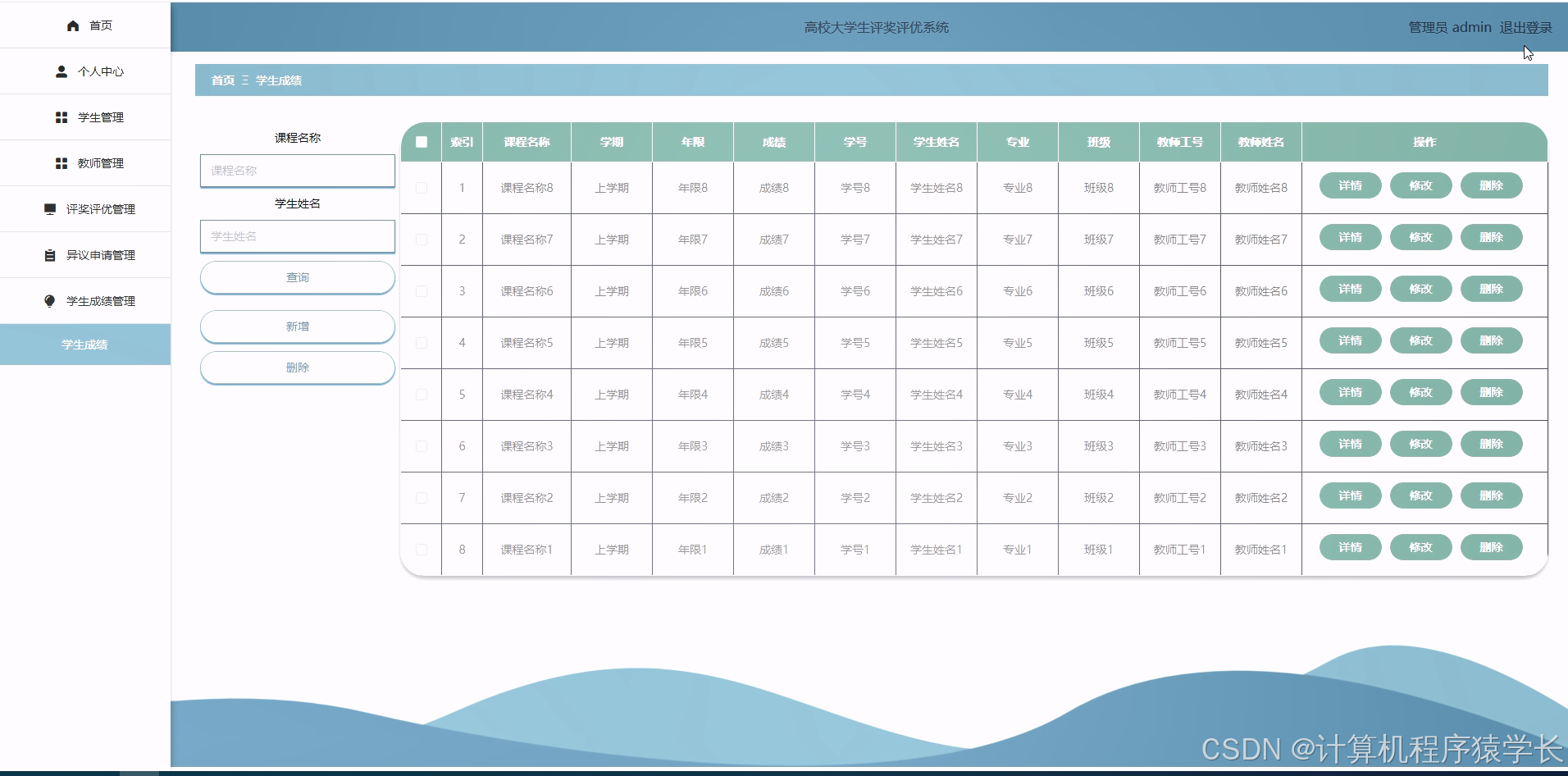Click the 新增 add button
The width and height of the screenshot is (1568, 776).
click(x=298, y=326)
